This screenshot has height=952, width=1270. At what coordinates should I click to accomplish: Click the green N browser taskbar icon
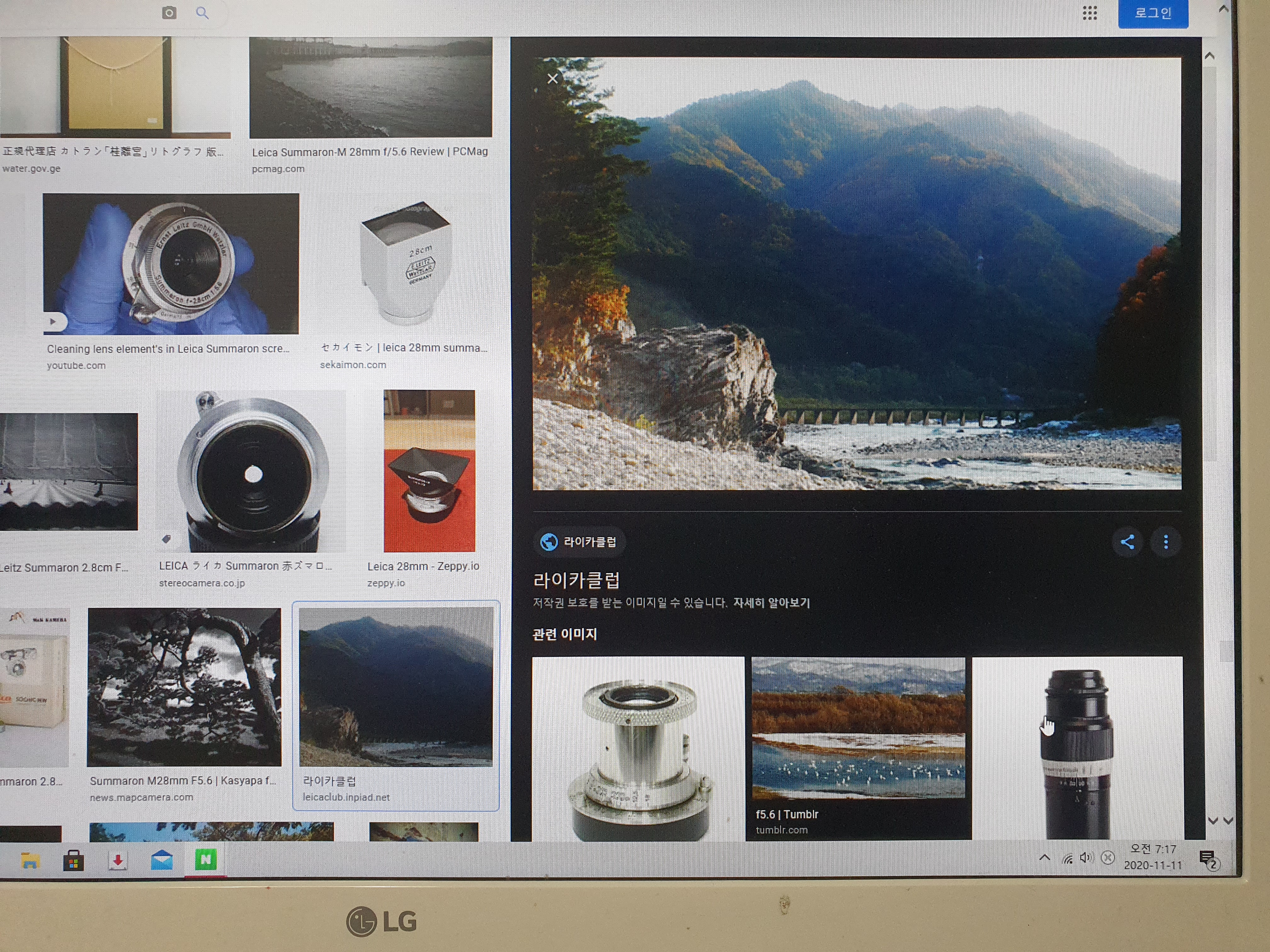click(x=206, y=860)
